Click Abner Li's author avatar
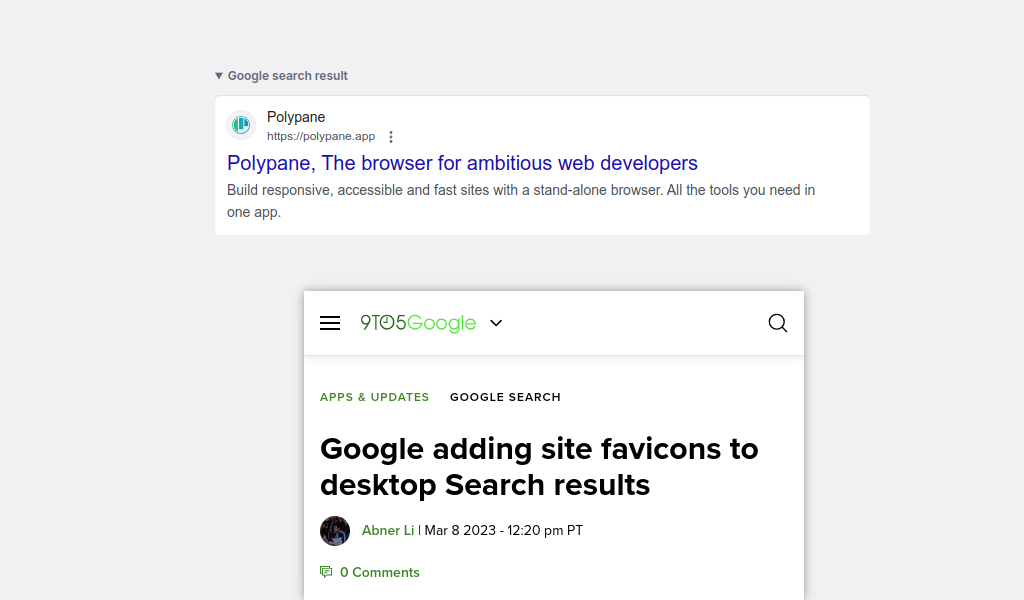 [335, 531]
